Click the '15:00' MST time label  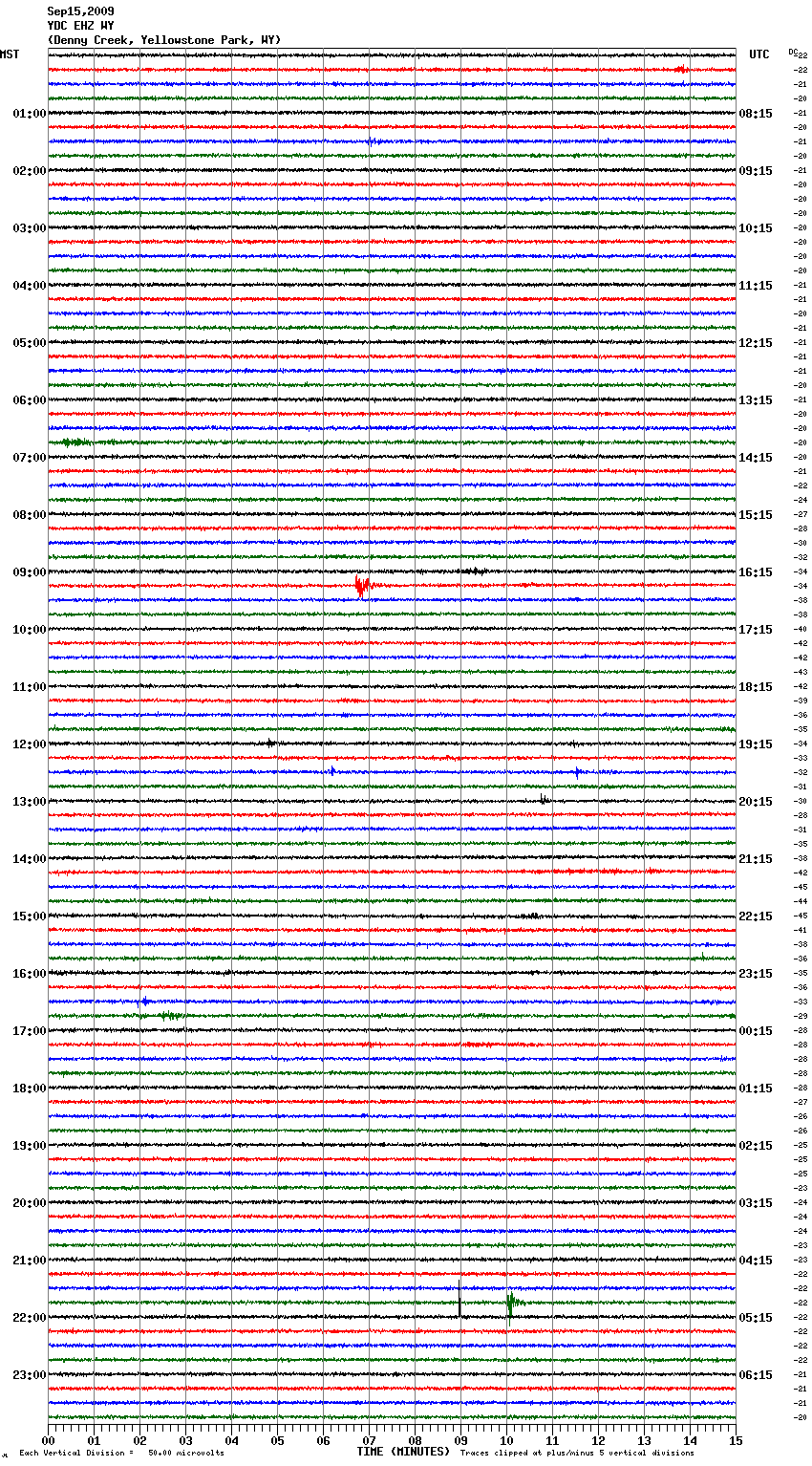coord(30,916)
